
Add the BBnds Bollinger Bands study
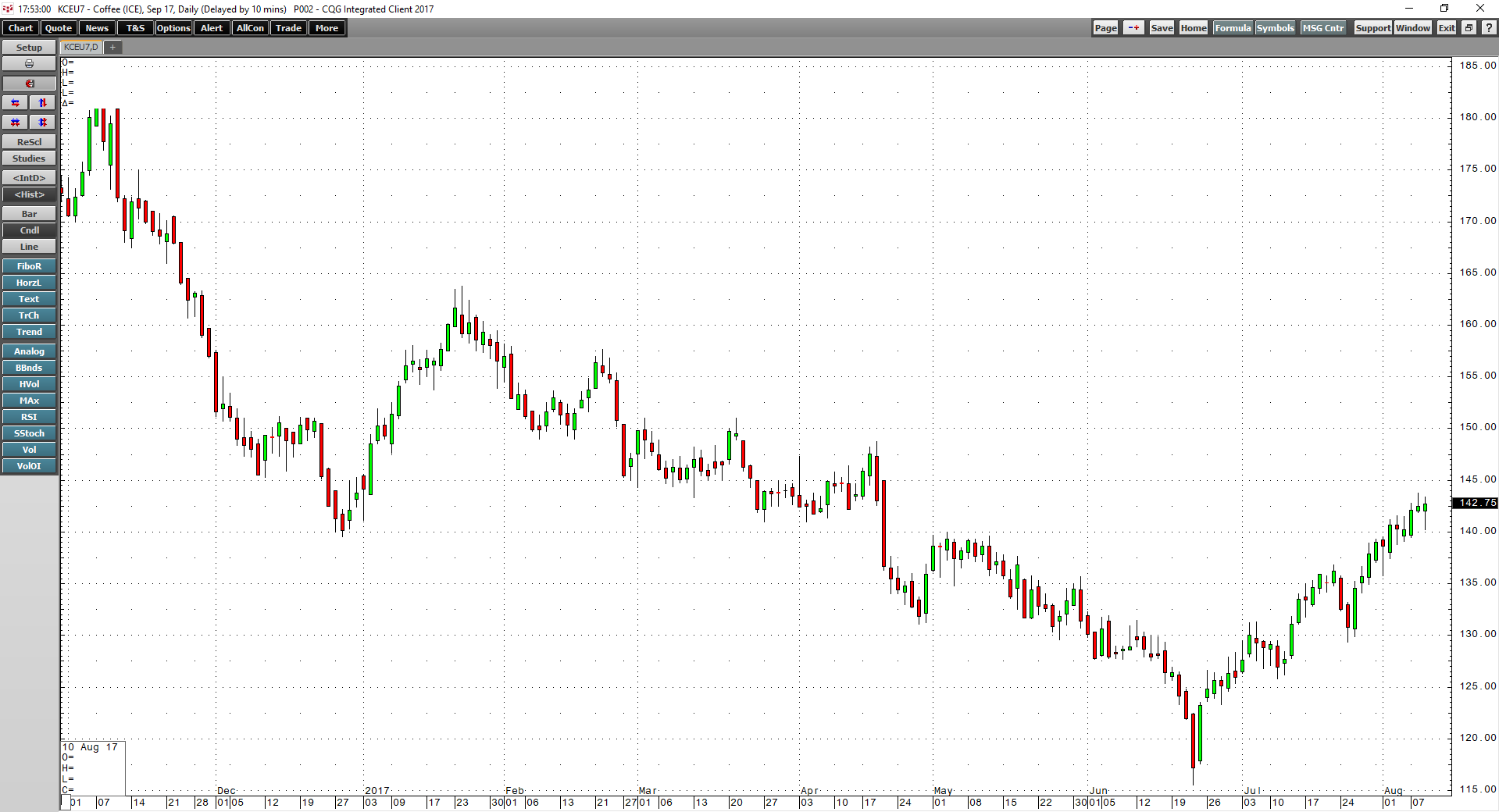click(x=29, y=368)
